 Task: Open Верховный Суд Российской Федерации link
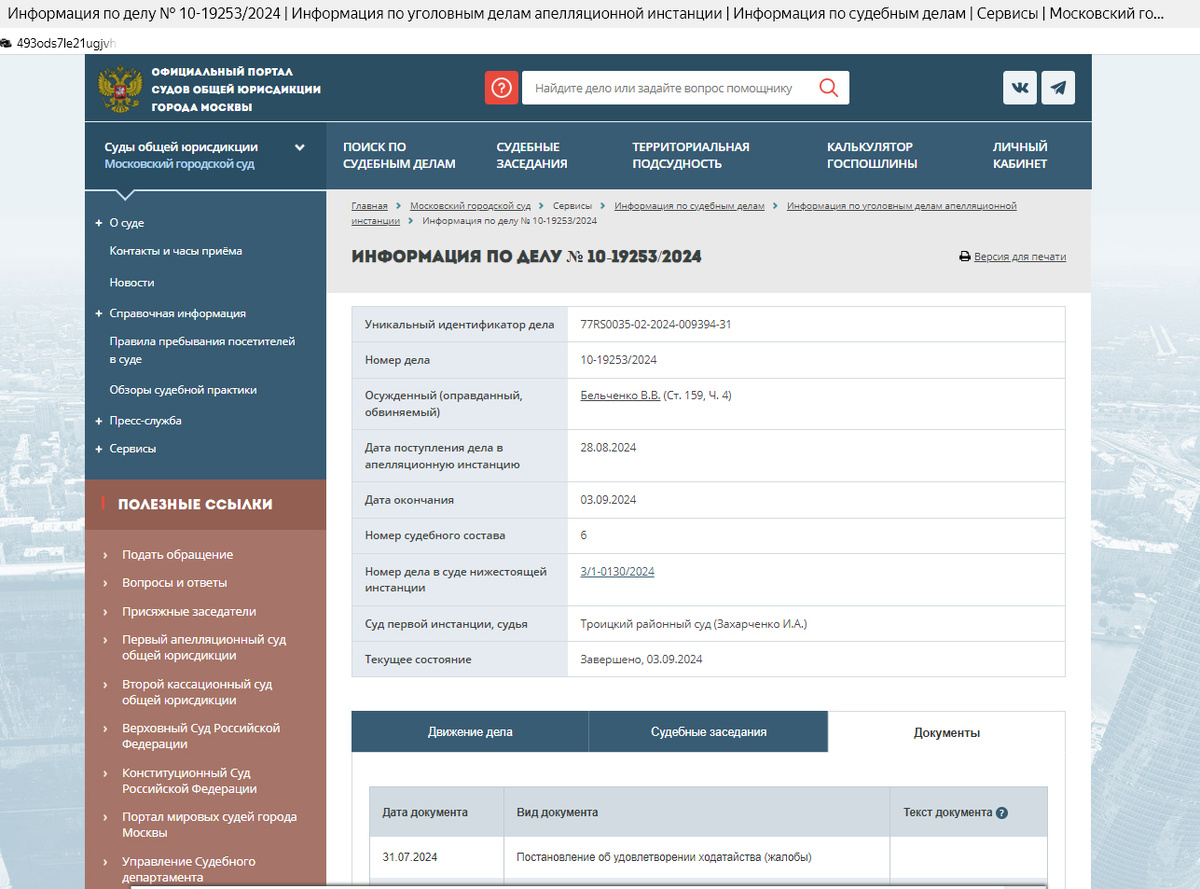[201, 736]
